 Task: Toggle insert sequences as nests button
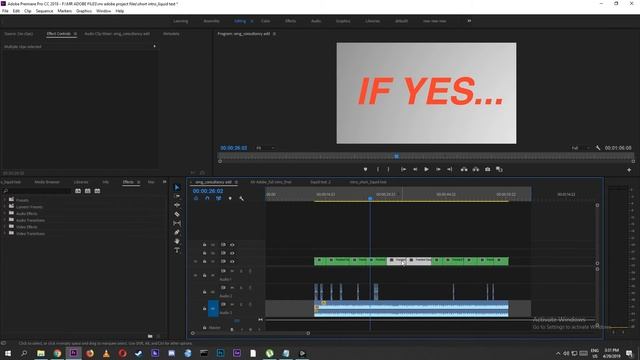[x=196, y=198]
